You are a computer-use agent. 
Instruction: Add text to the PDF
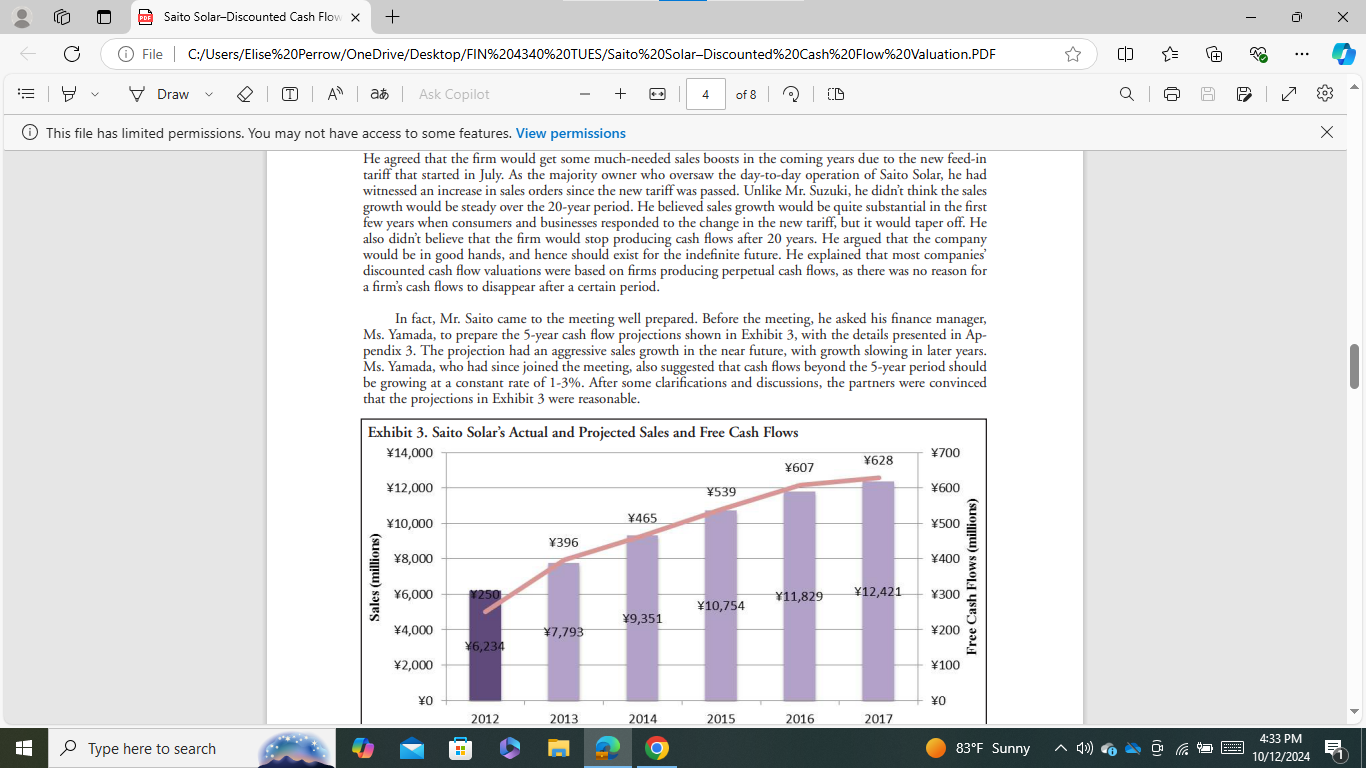(289, 93)
